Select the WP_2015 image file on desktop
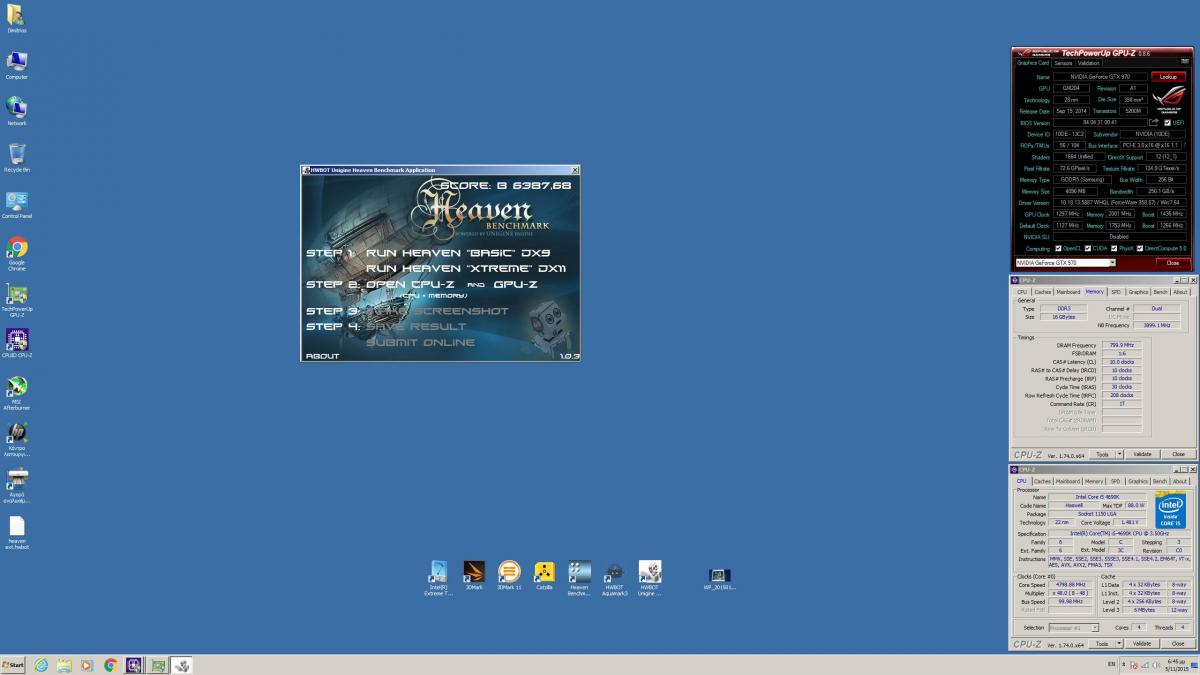The image size is (1200, 675). click(719, 579)
